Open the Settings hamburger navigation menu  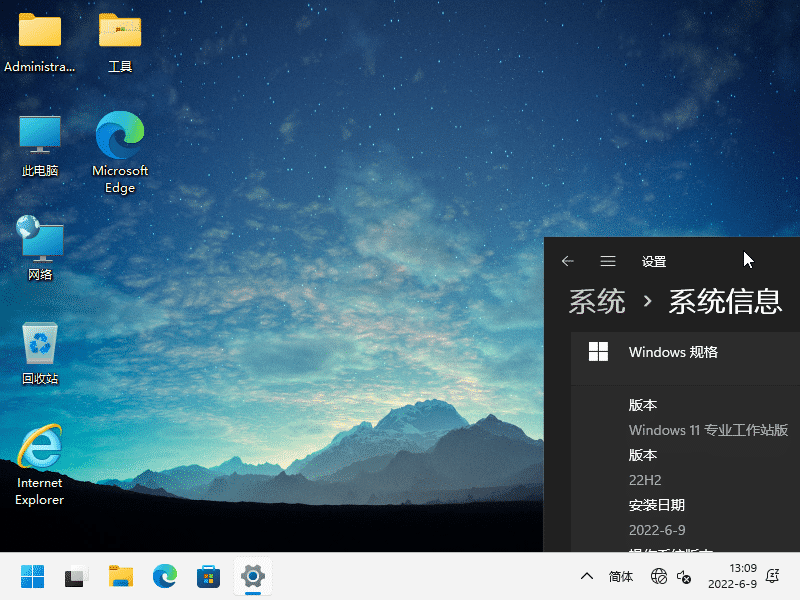pos(608,261)
